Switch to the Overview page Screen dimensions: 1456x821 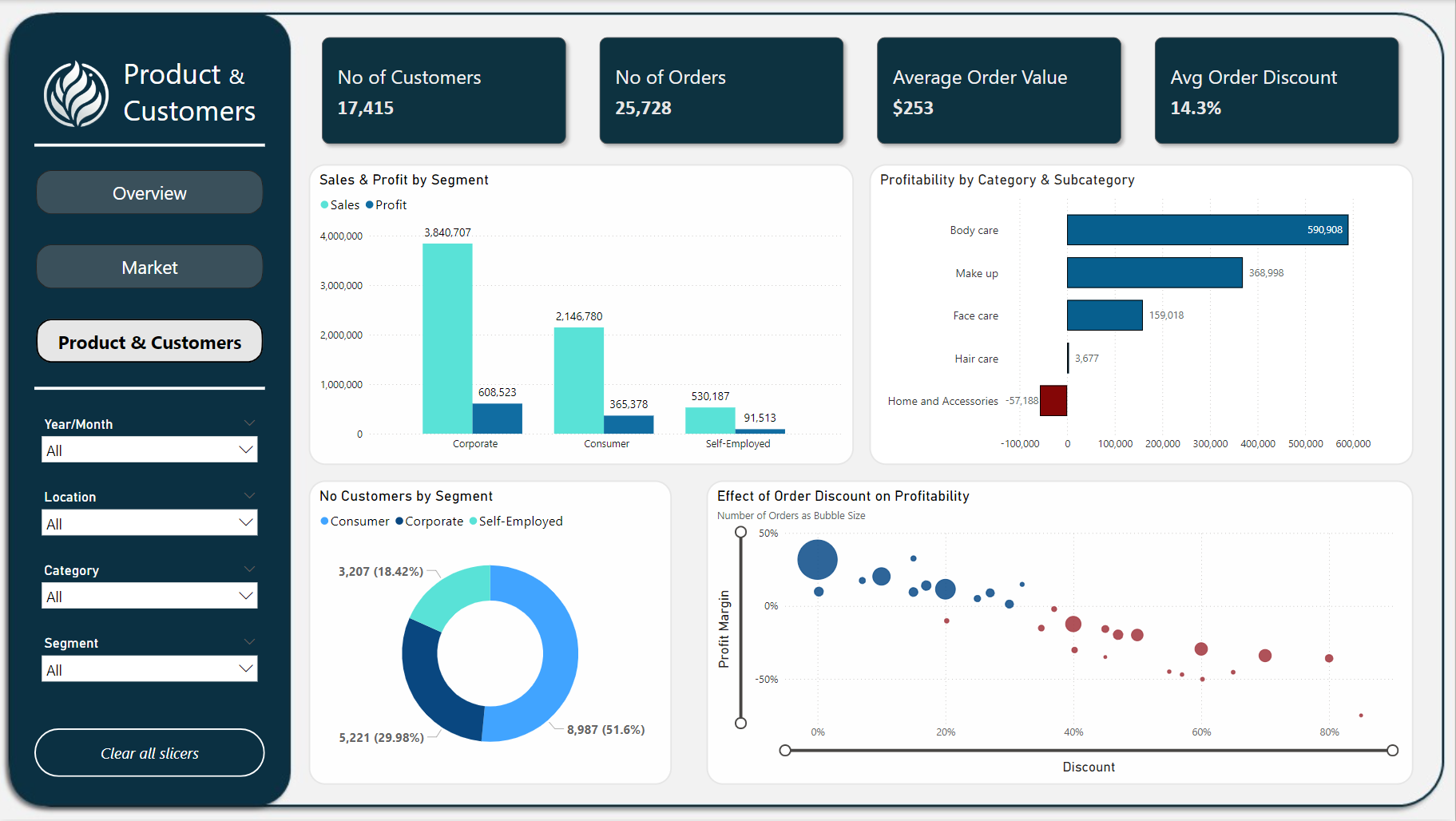[149, 192]
